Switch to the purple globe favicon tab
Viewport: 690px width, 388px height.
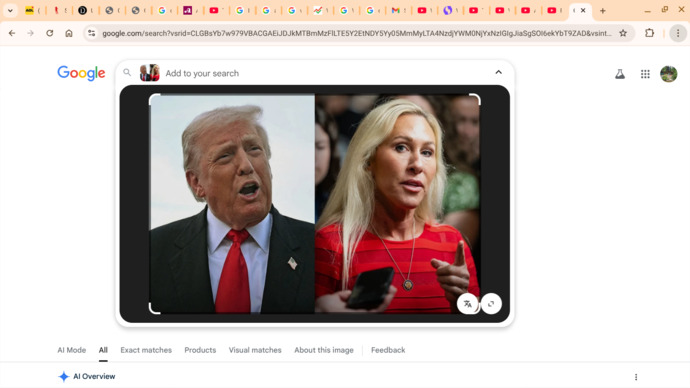pyautogui.click(x=448, y=11)
